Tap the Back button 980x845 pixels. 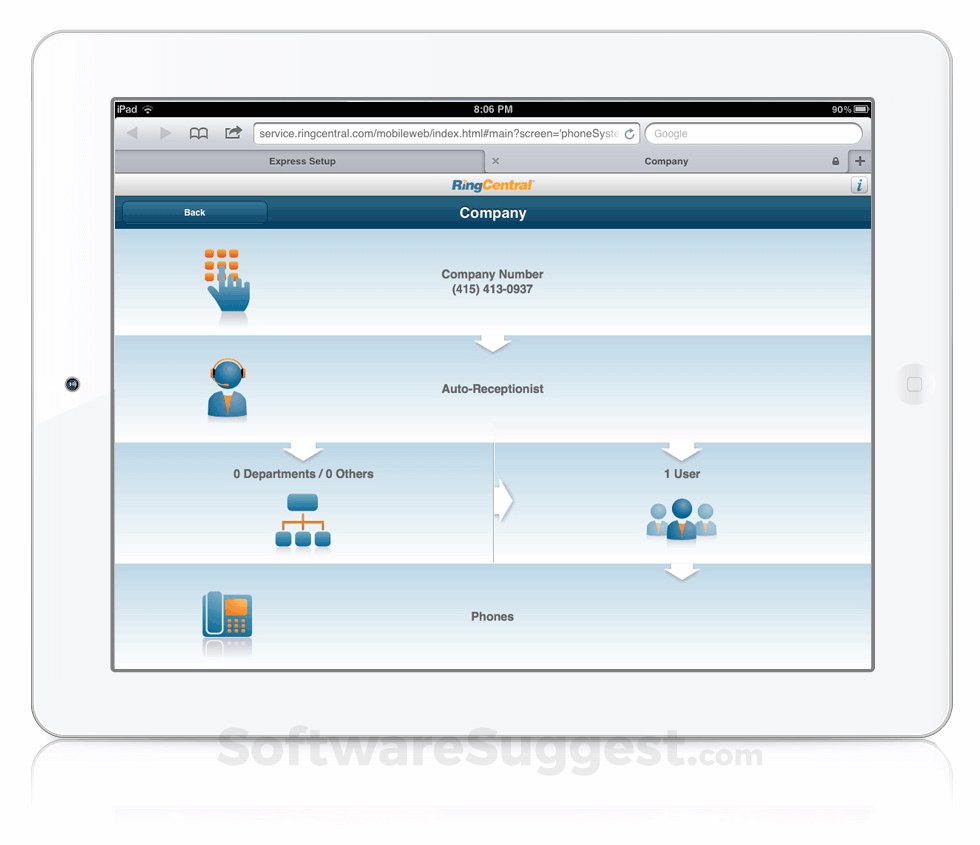(x=193, y=212)
